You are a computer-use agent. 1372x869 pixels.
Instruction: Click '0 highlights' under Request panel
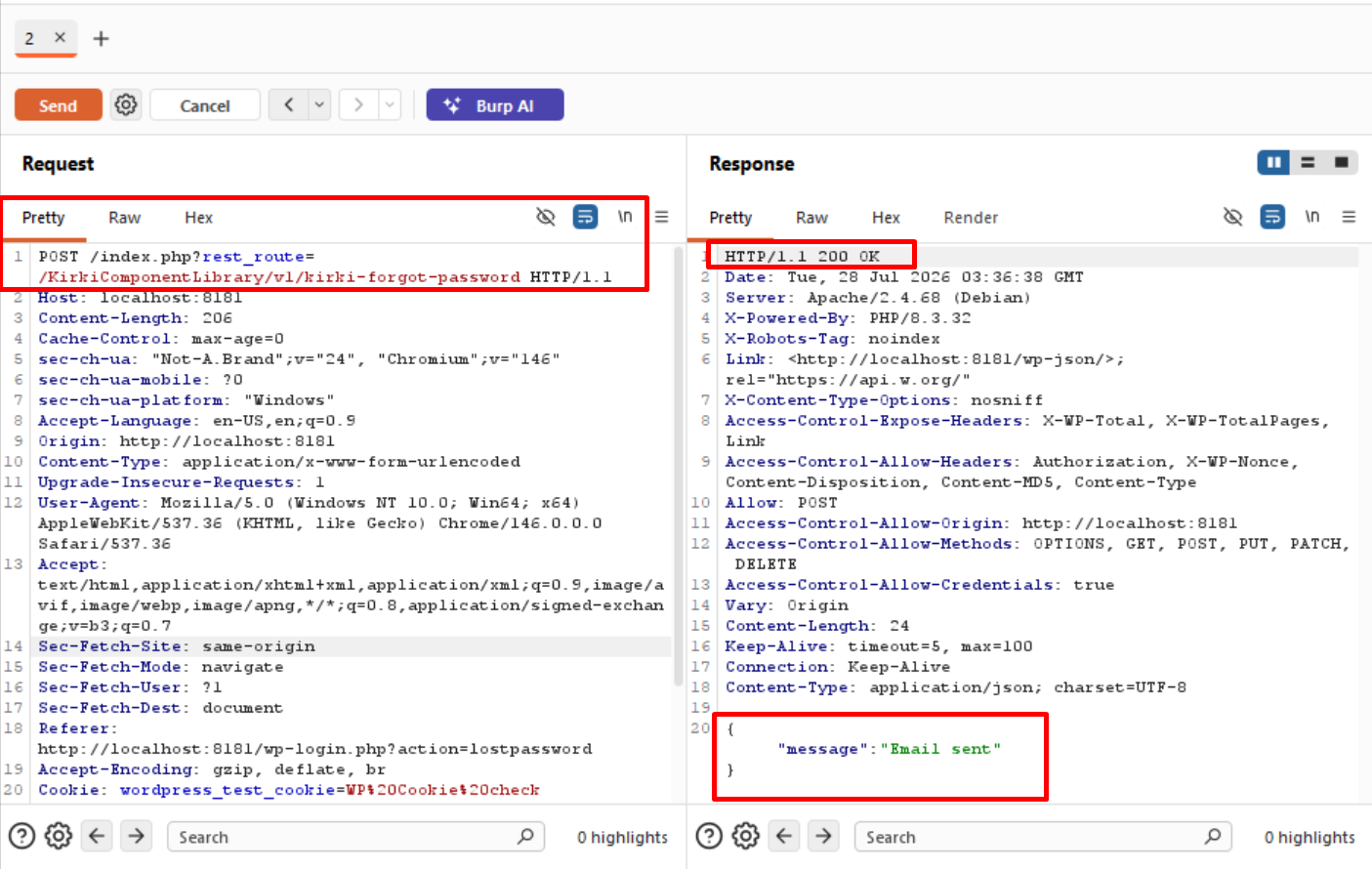click(622, 837)
